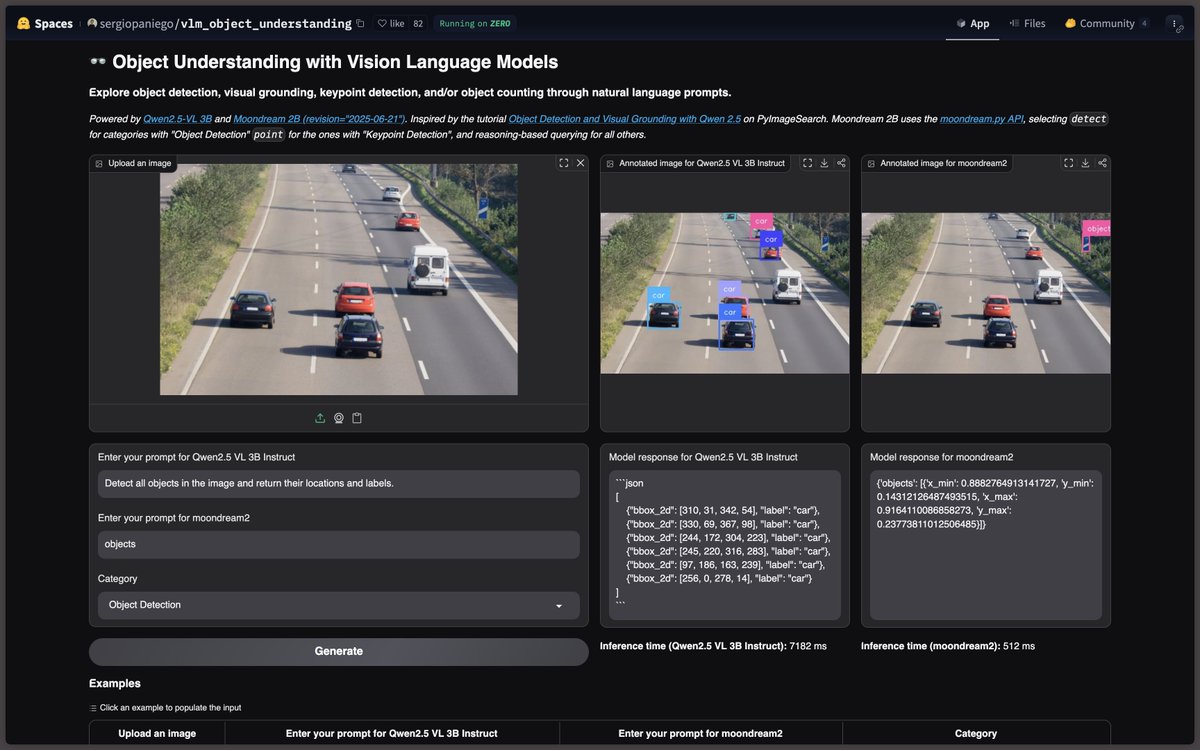Click the Qwen2.5 model response JSON textbox
This screenshot has height=750, width=1200.
click(725, 545)
